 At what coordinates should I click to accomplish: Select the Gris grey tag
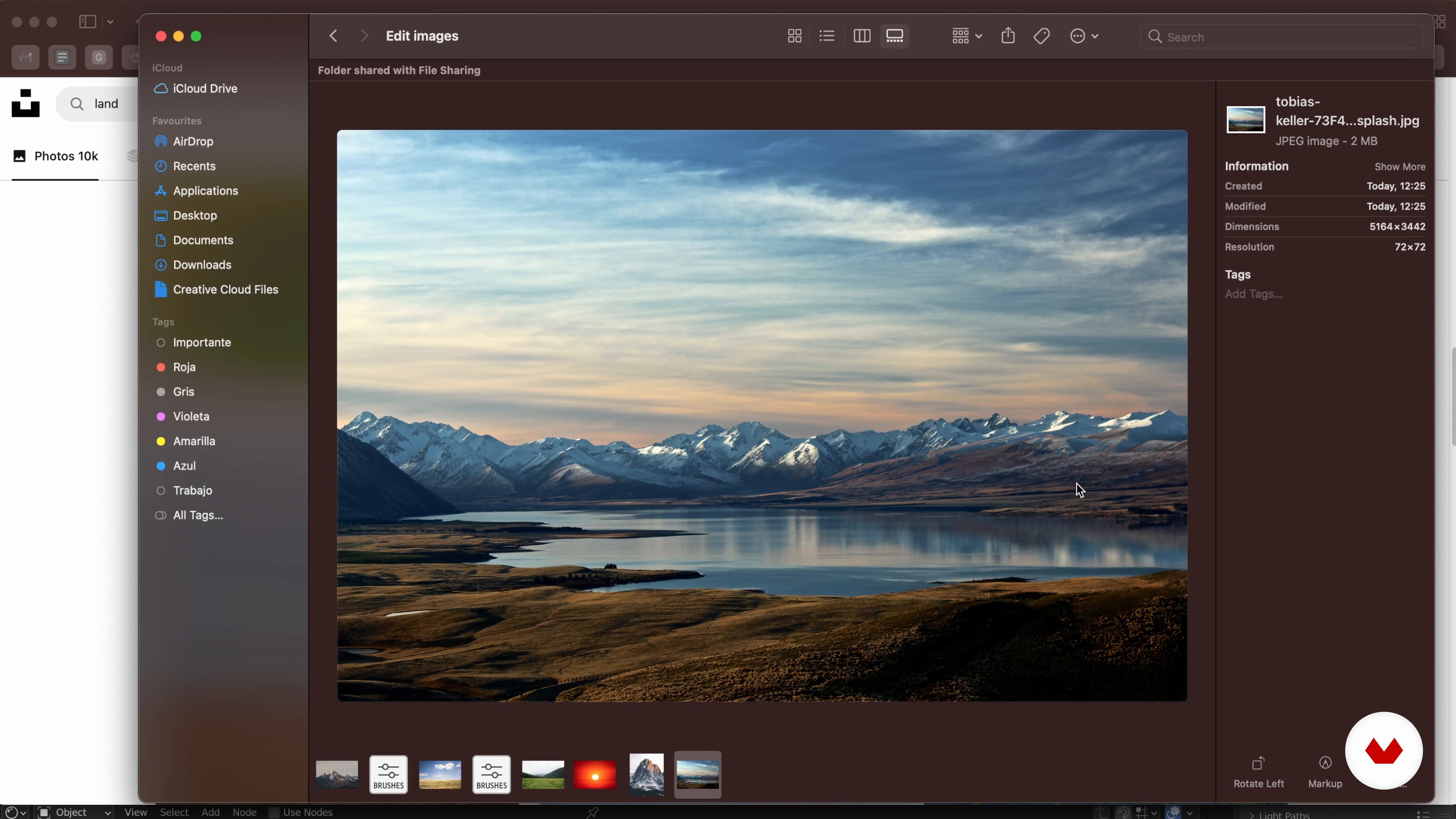pyautogui.click(x=175, y=392)
